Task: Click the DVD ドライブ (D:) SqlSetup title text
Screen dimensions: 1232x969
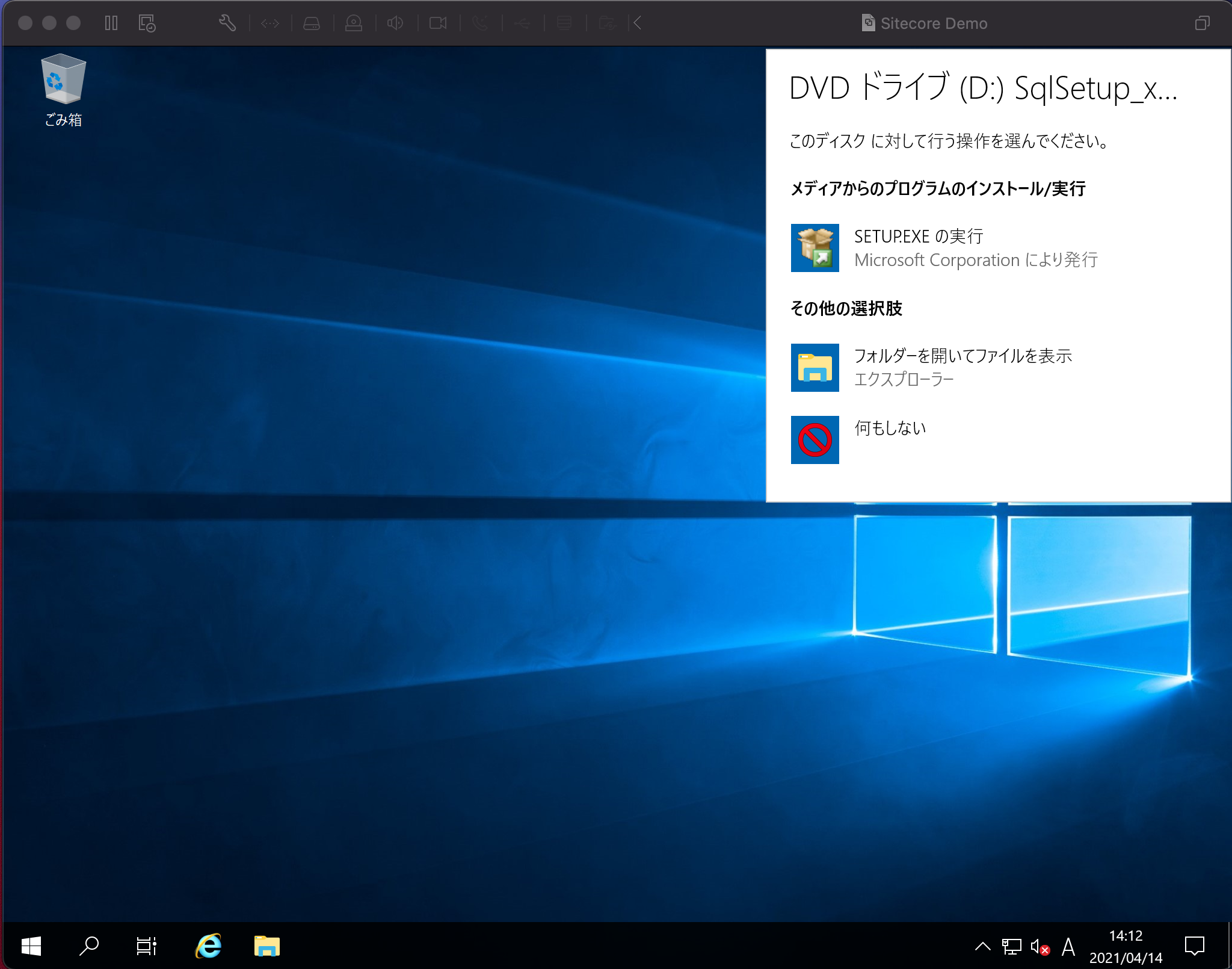Action: tap(983, 88)
